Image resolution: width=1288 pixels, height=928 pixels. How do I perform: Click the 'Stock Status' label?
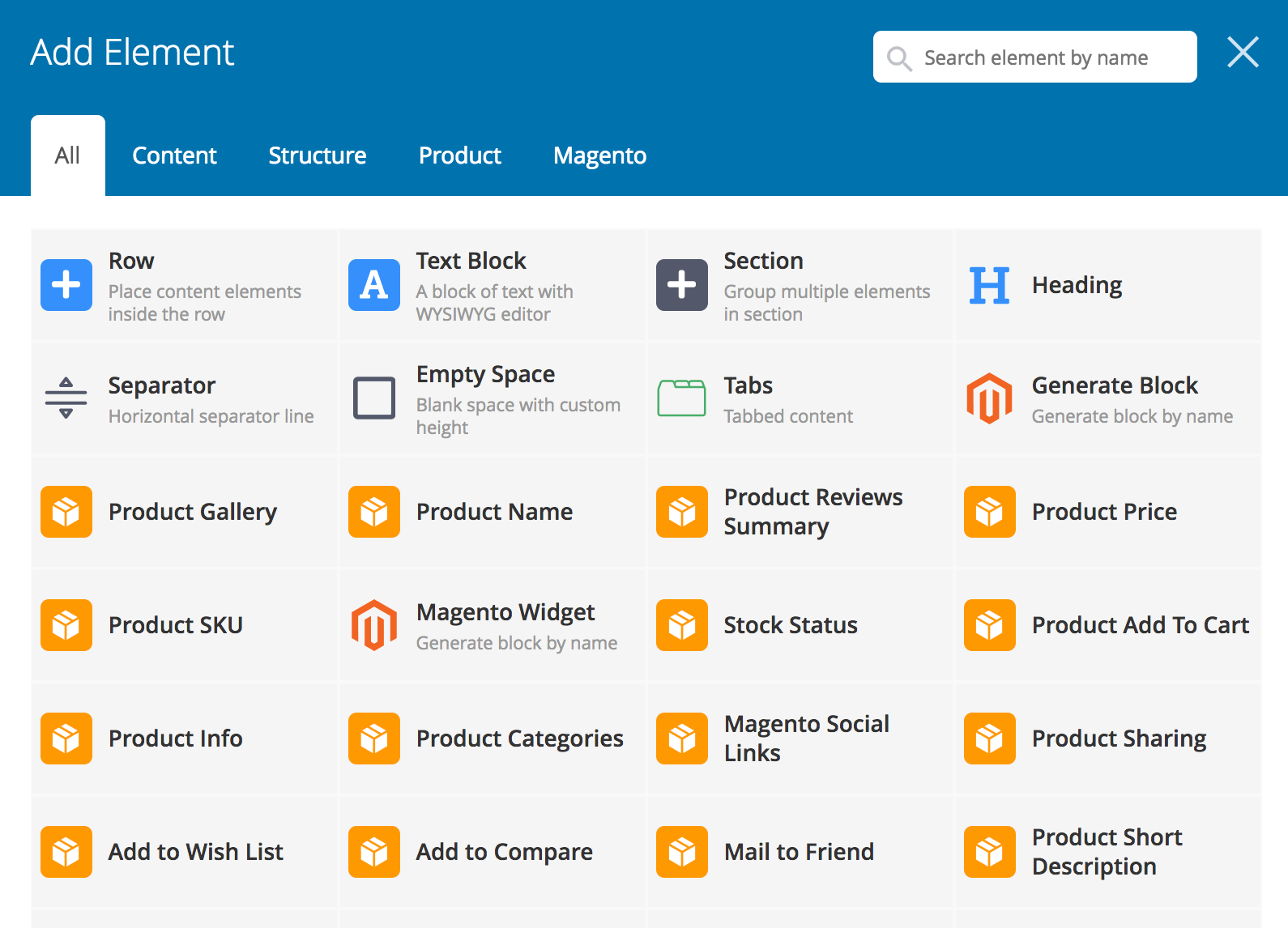pos(791,625)
